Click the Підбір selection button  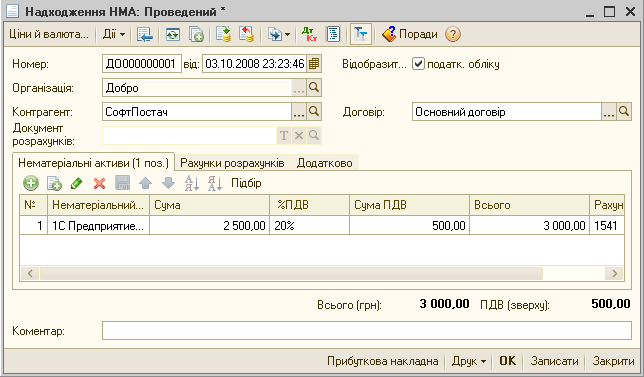pos(246,183)
